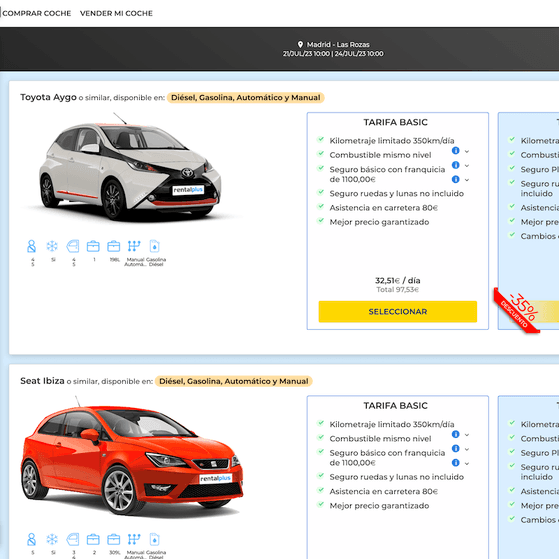Image resolution: width=559 pixels, height=559 pixels.
Task: Click Toyota Aygo's Seguro ruedas y lunas no incluido text
Action: coord(397,194)
